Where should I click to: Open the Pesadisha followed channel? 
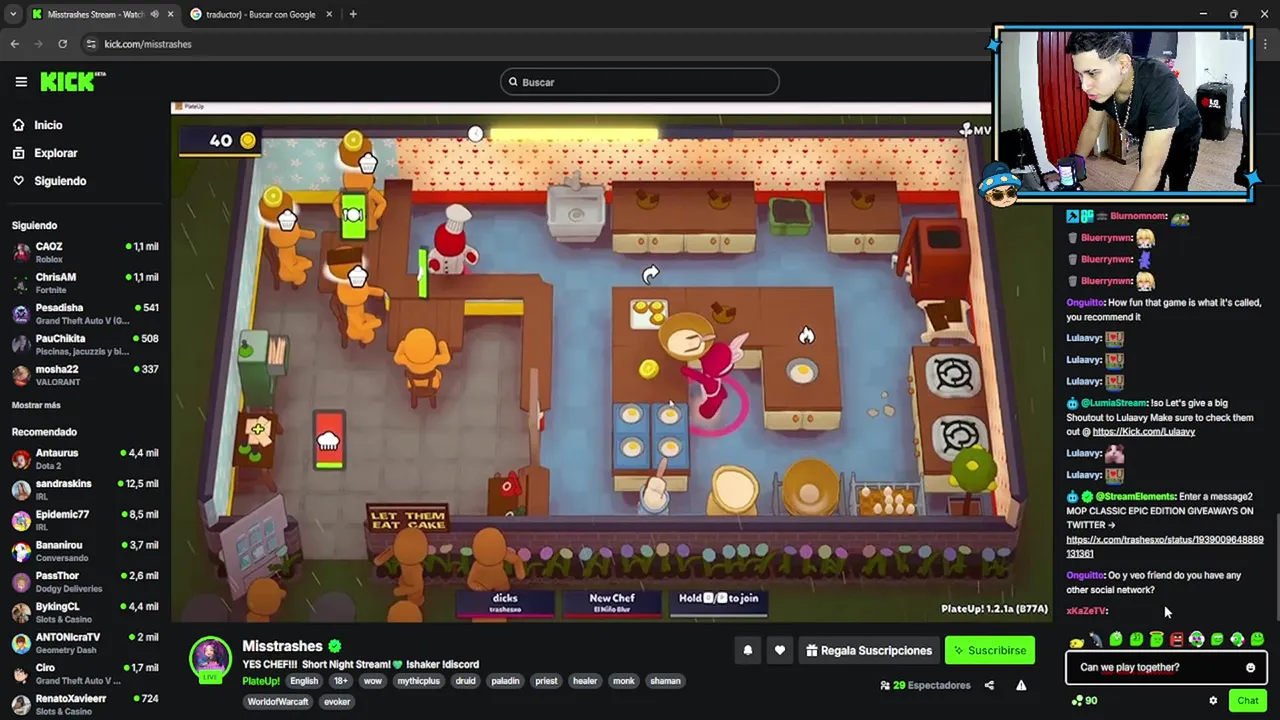pyautogui.click(x=85, y=313)
